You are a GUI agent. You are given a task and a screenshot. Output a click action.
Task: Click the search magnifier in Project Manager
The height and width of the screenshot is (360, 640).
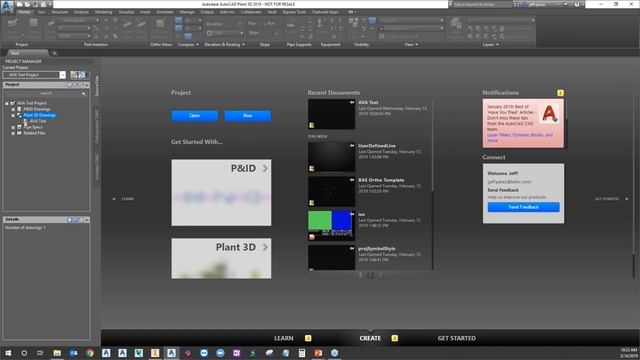pyautogui.click(x=84, y=93)
